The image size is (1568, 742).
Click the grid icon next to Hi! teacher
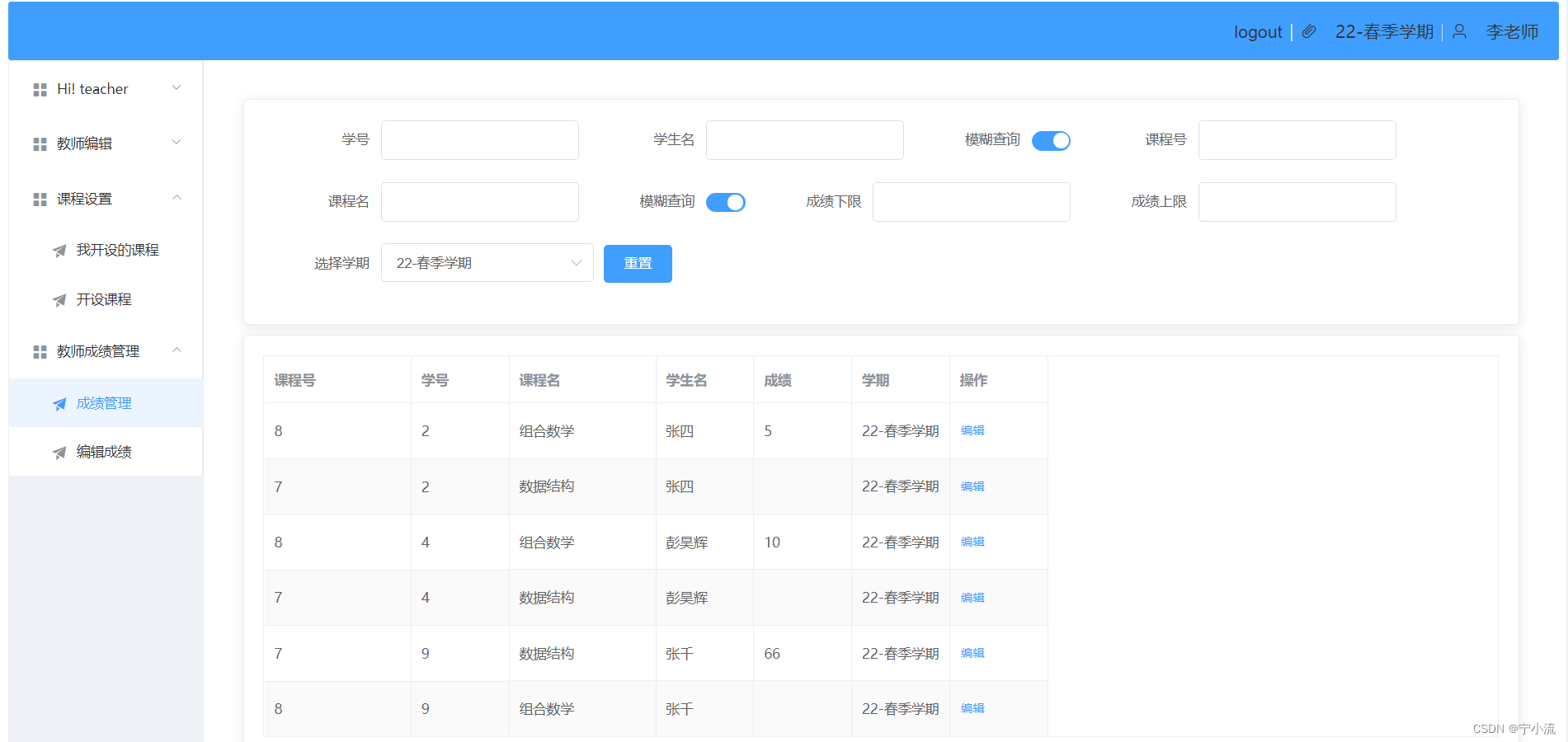tap(40, 90)
